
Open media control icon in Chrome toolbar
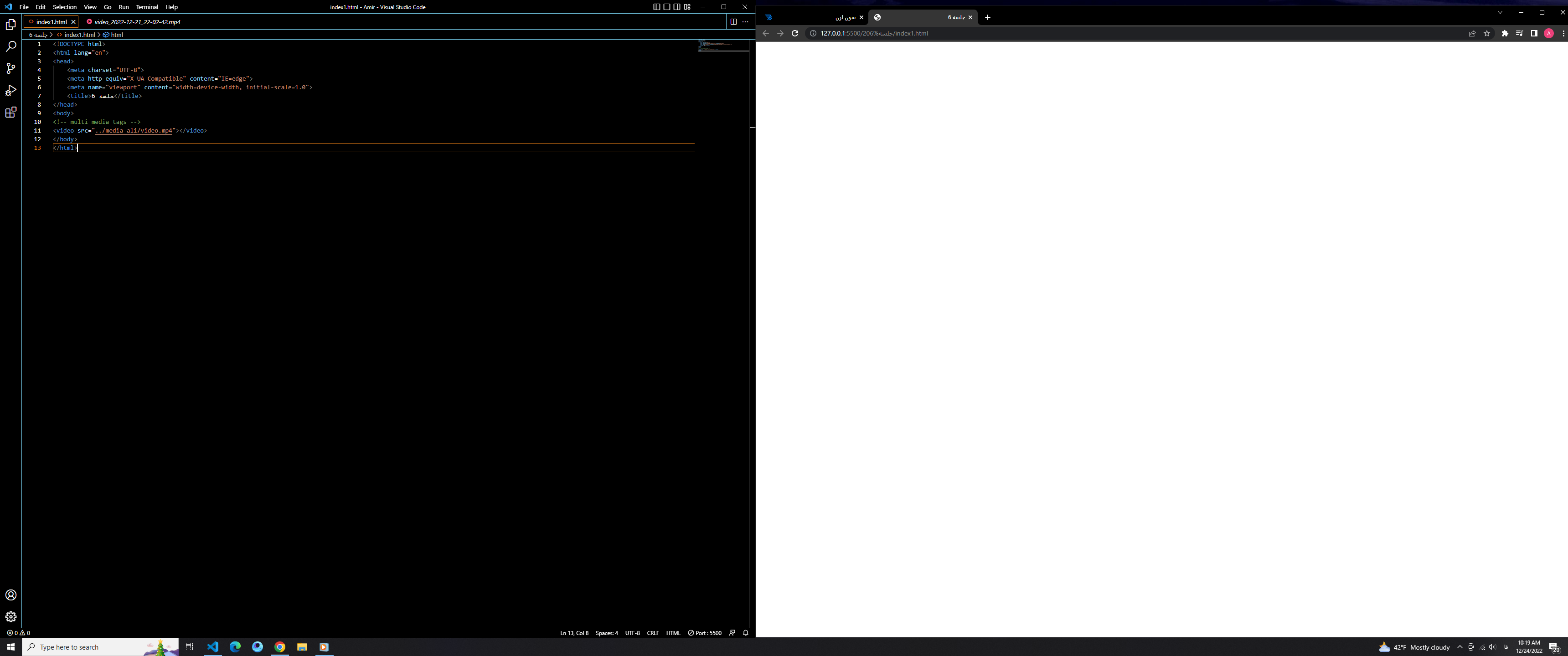tap(1519, 33)
